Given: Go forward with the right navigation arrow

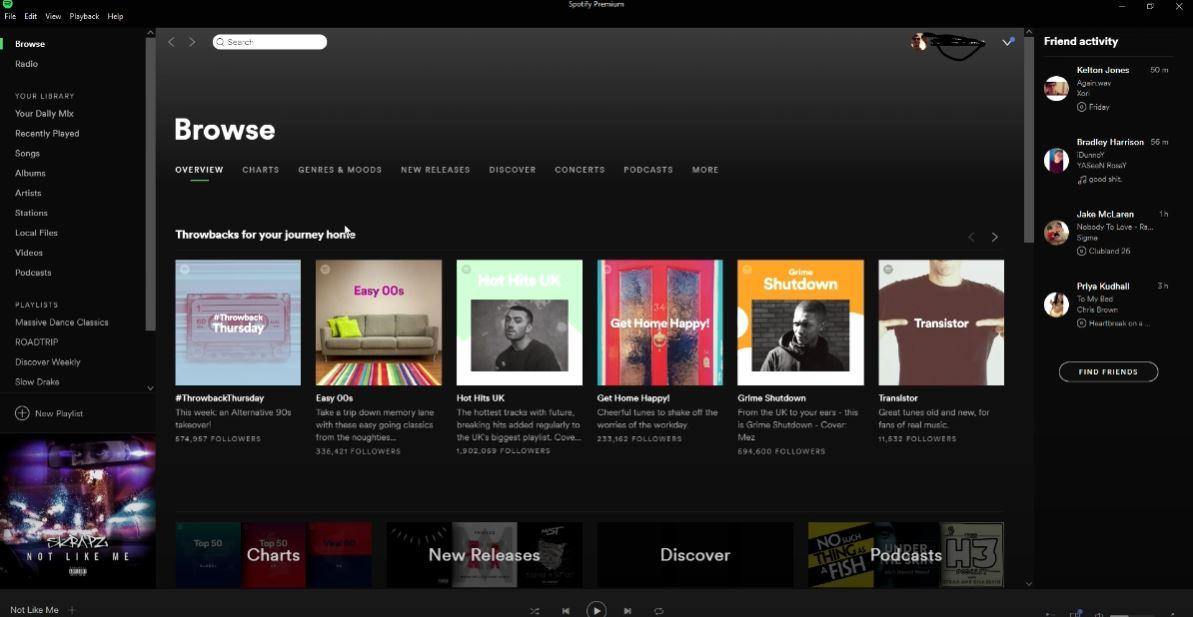Looking at the screenshot, I should tap(192, 42).
